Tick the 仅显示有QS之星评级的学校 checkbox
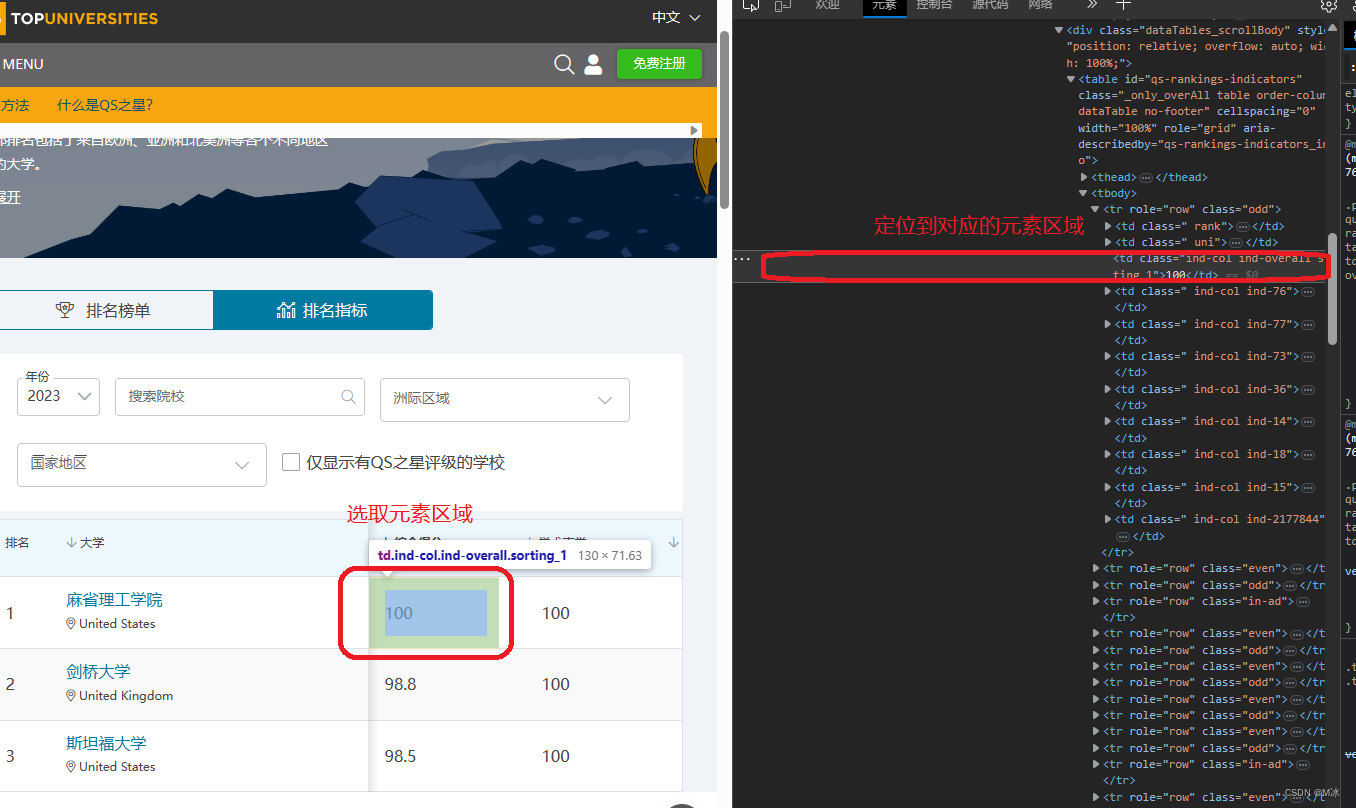1356x808 pixels. (291, 462)
